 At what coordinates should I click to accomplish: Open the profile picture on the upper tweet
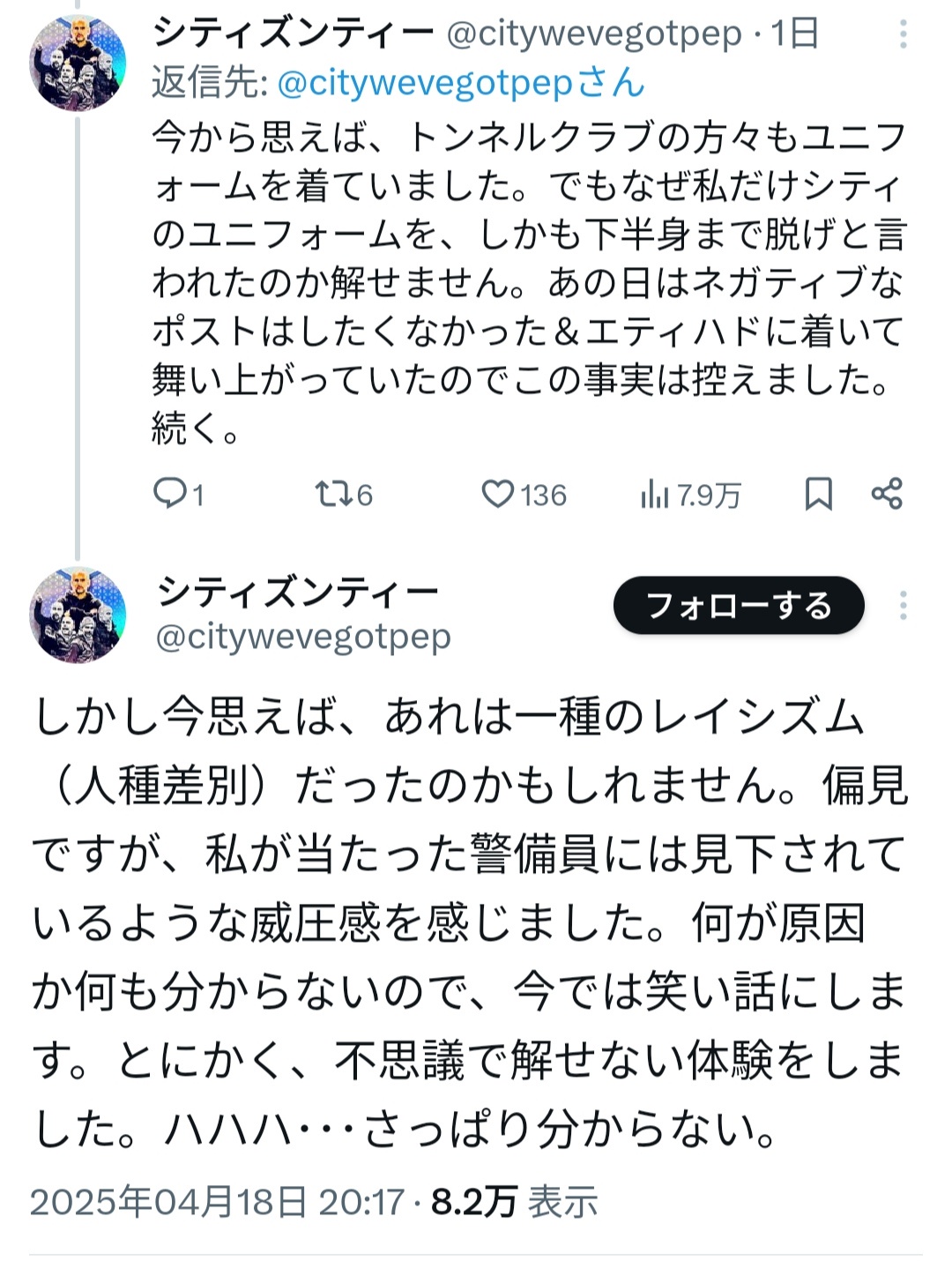point(78,63)
